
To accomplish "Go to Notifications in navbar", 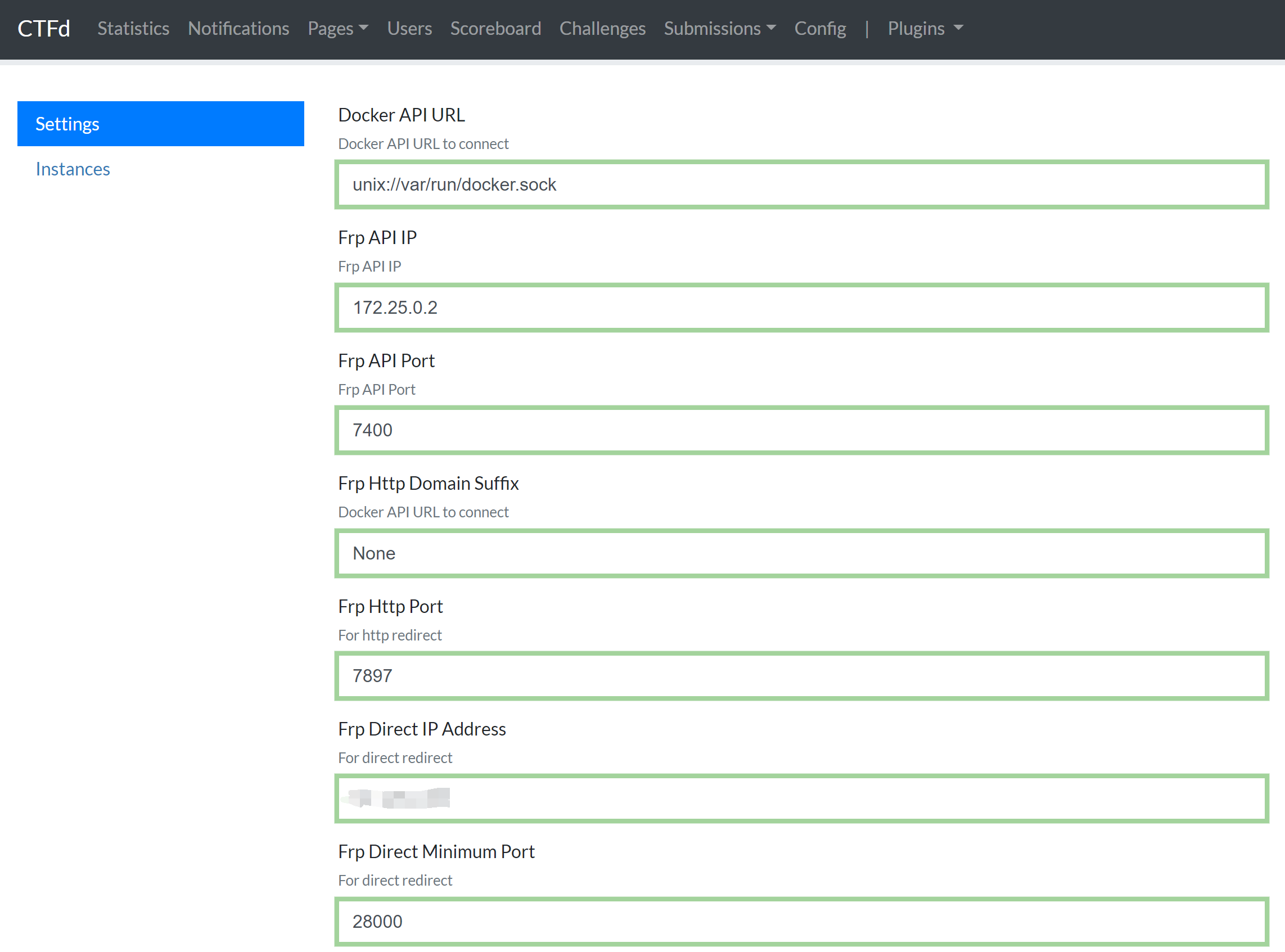I will point(238,28).
